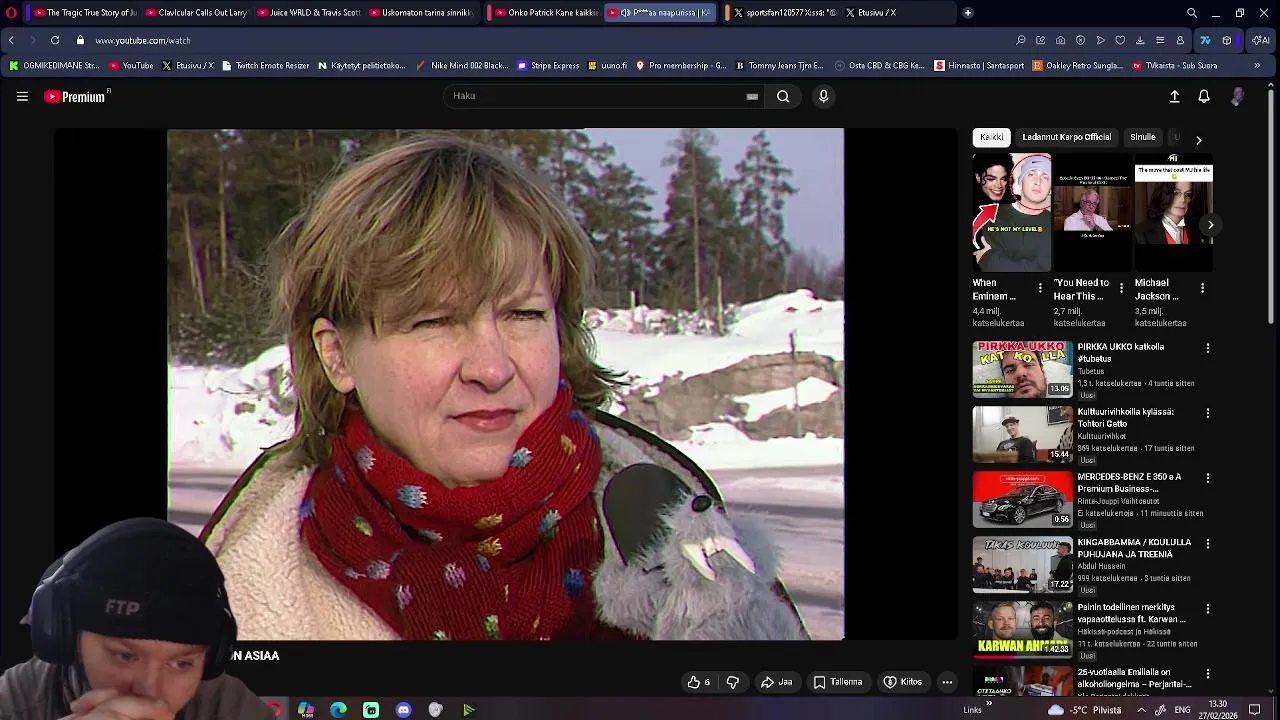The image size is (1280, 720).
Task: Open weather widget -5°C Pilvistä
Action: 1085,710
